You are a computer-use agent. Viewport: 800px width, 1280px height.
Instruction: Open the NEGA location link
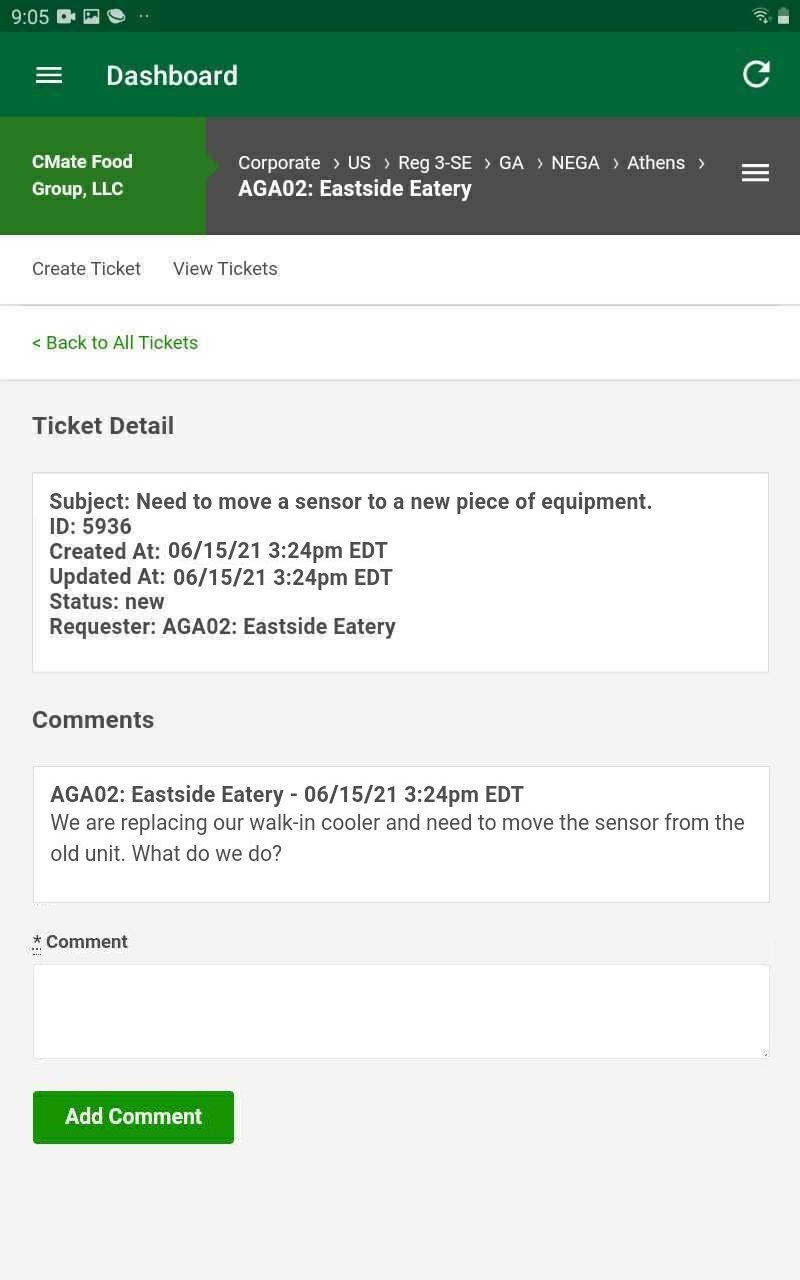click(575, 163)
